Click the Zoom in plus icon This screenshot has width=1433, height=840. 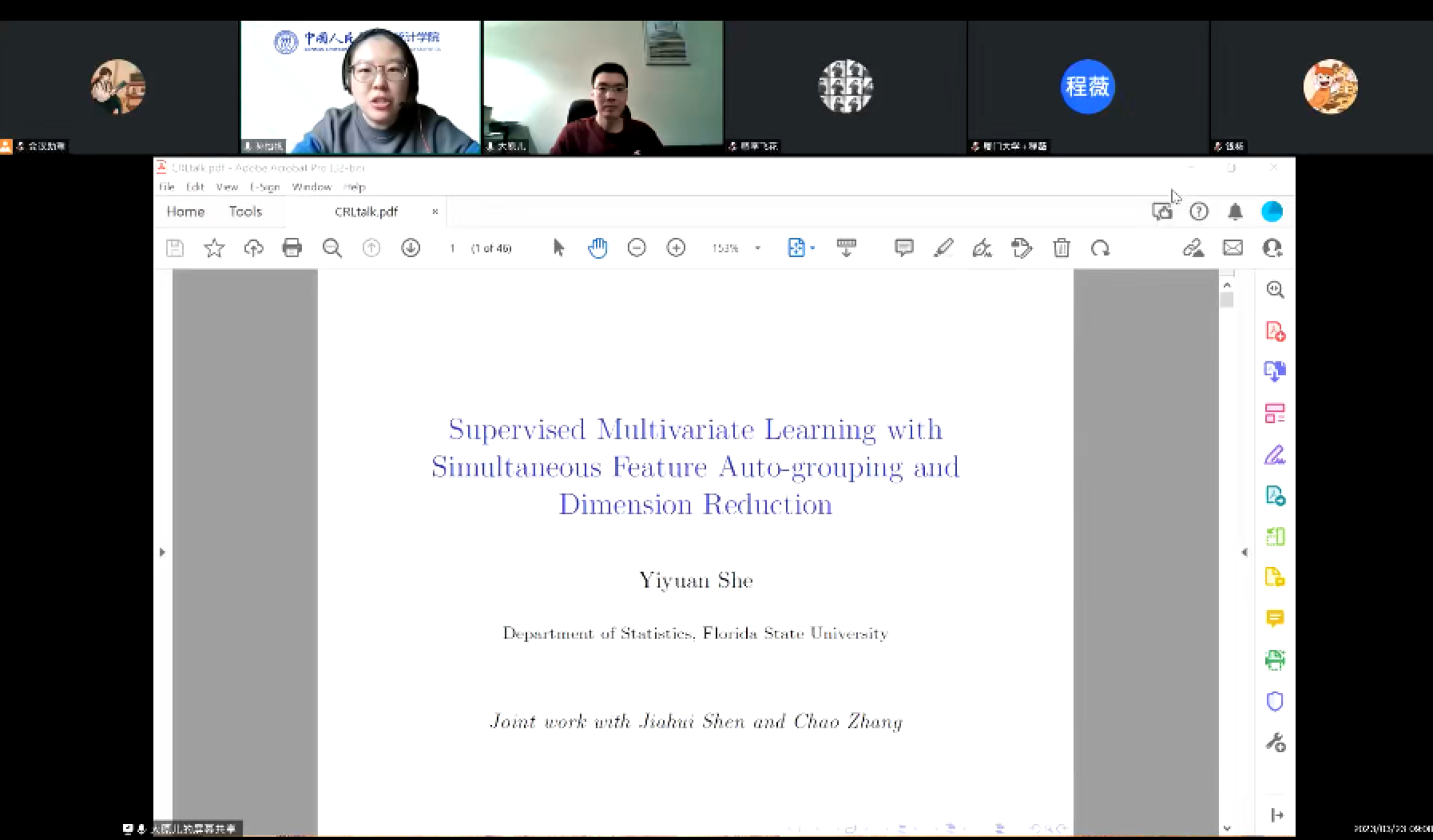point(676,248)
